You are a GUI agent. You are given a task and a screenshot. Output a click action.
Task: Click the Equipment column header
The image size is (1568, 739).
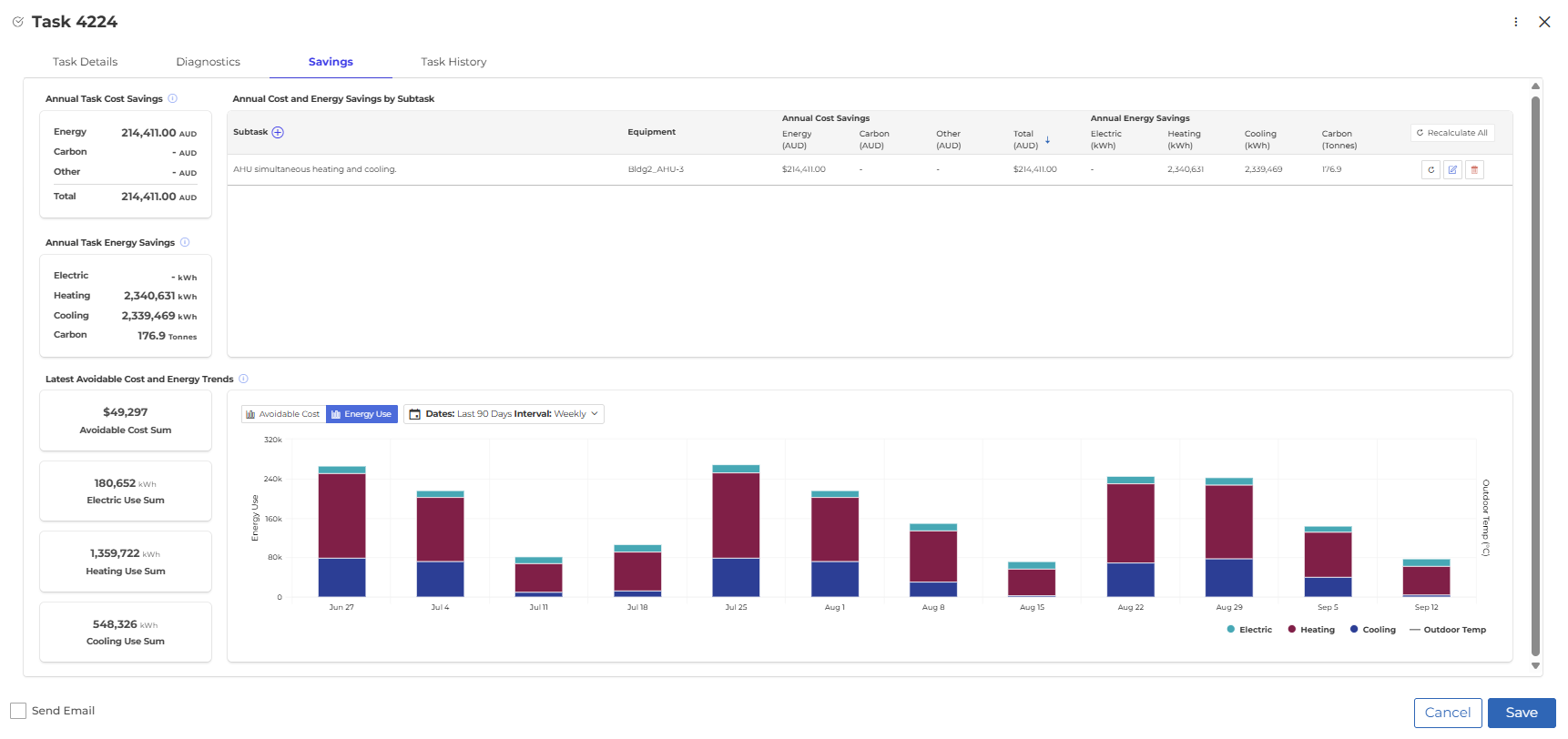[651, 133]
